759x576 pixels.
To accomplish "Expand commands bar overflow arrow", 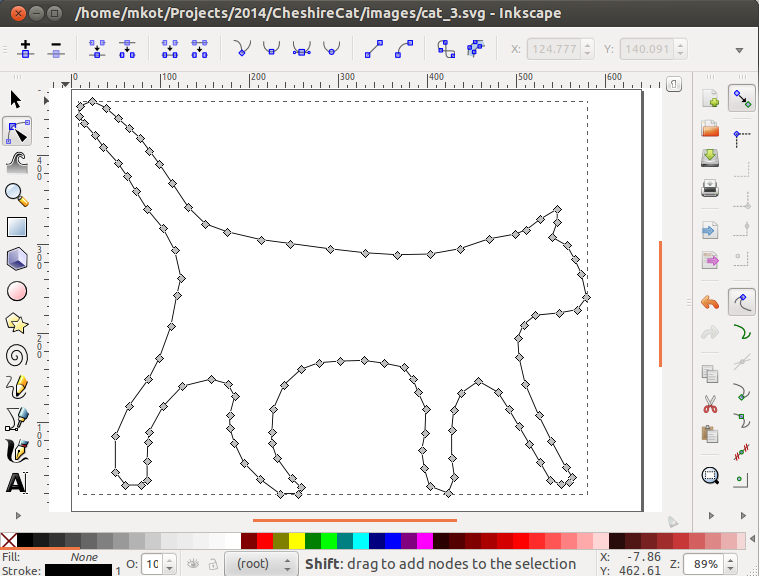I will tap(711, 515).
